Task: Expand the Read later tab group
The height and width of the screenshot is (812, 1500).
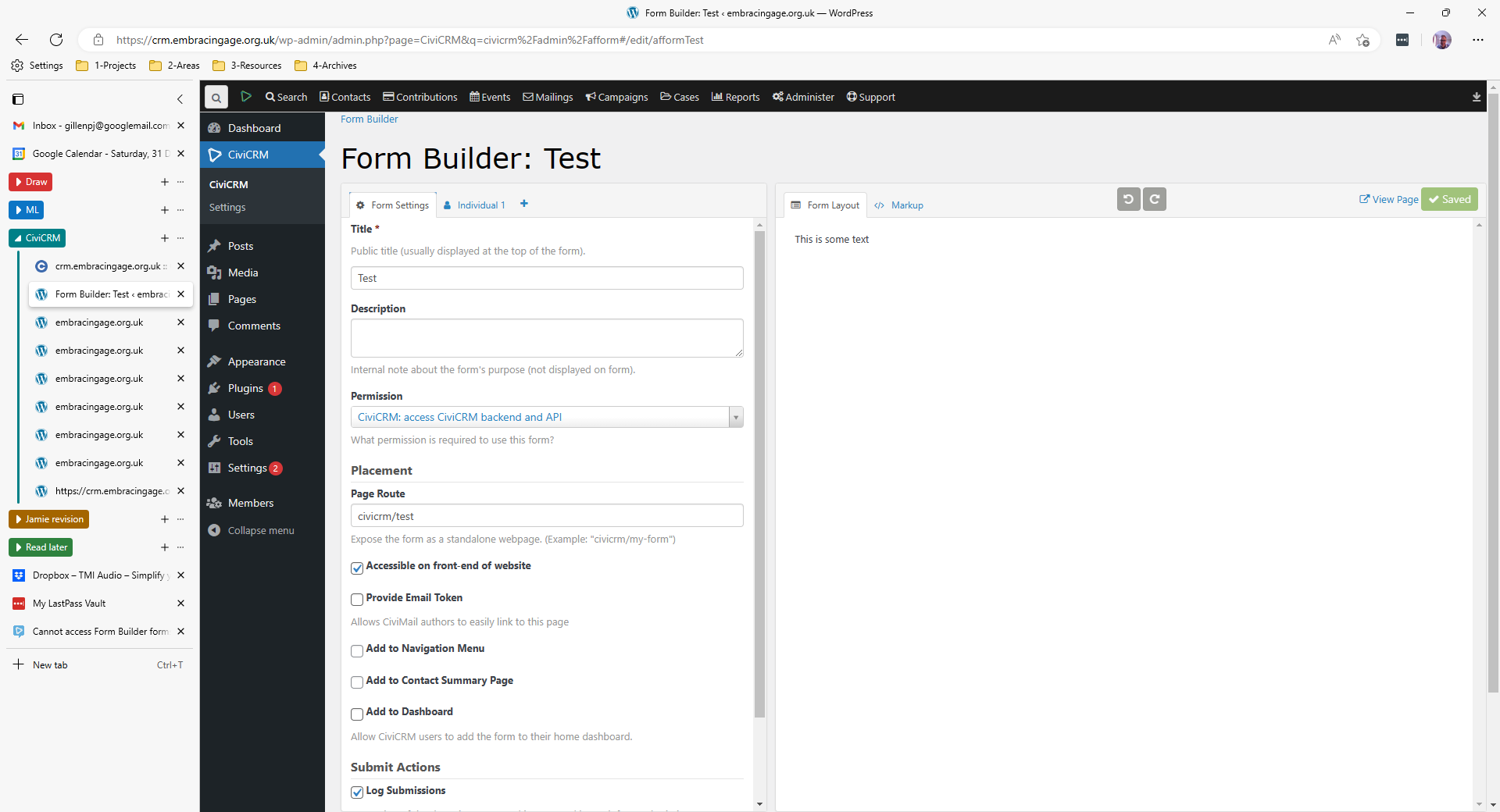Action: (x=41, y=547)
